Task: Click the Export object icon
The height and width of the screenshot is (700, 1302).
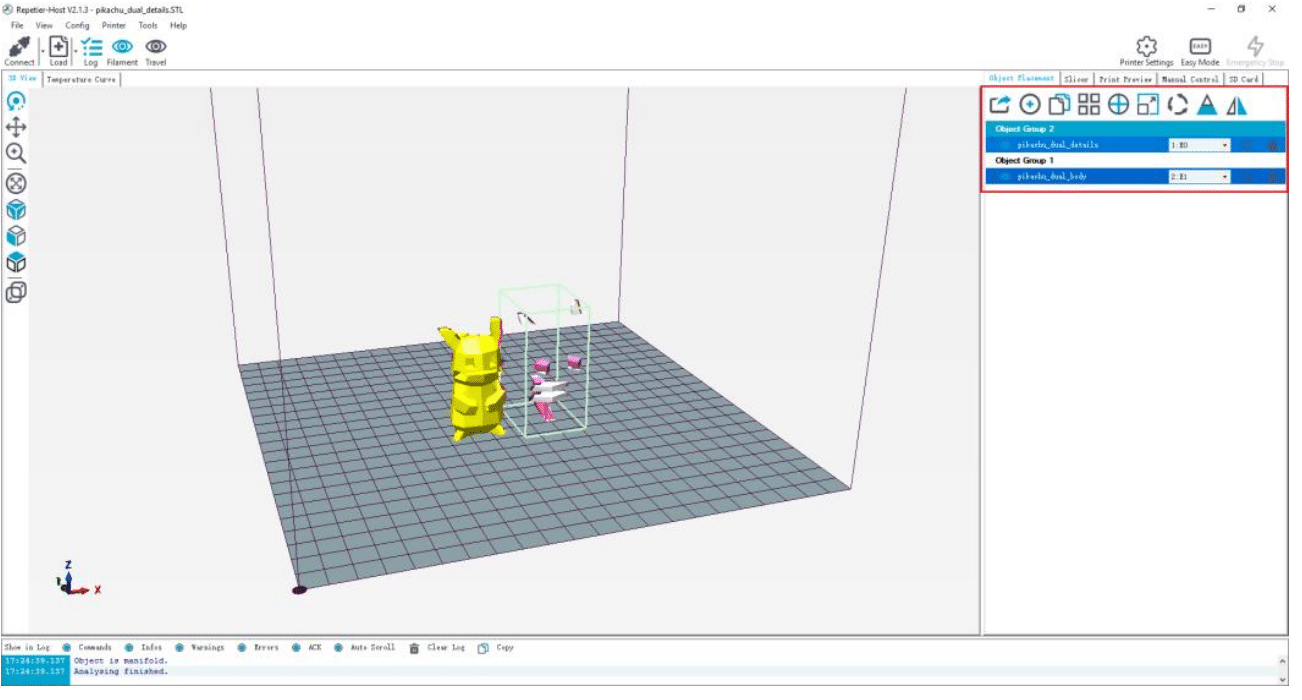Action: click(x=999, y=105)
